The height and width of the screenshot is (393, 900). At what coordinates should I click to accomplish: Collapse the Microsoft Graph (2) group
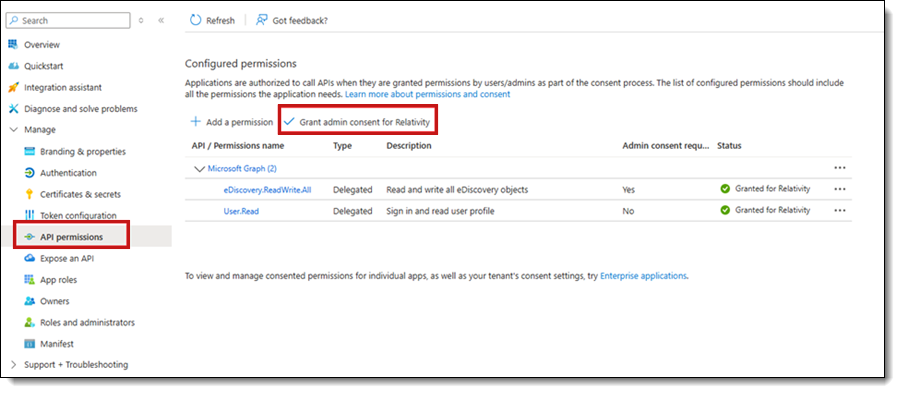pyautogui.click(x=200, y=169)
